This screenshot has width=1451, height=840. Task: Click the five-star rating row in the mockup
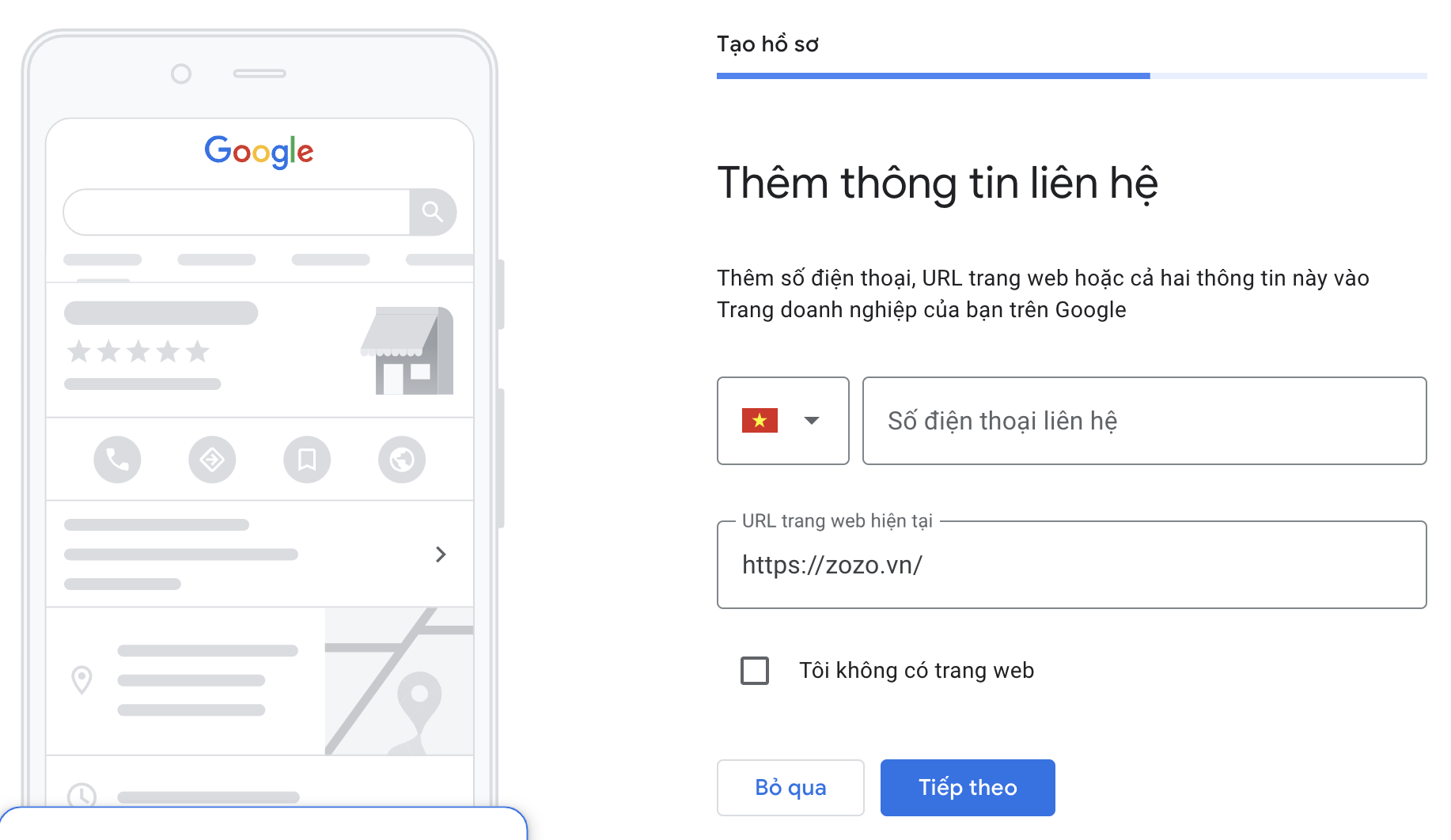coord(138,351)
